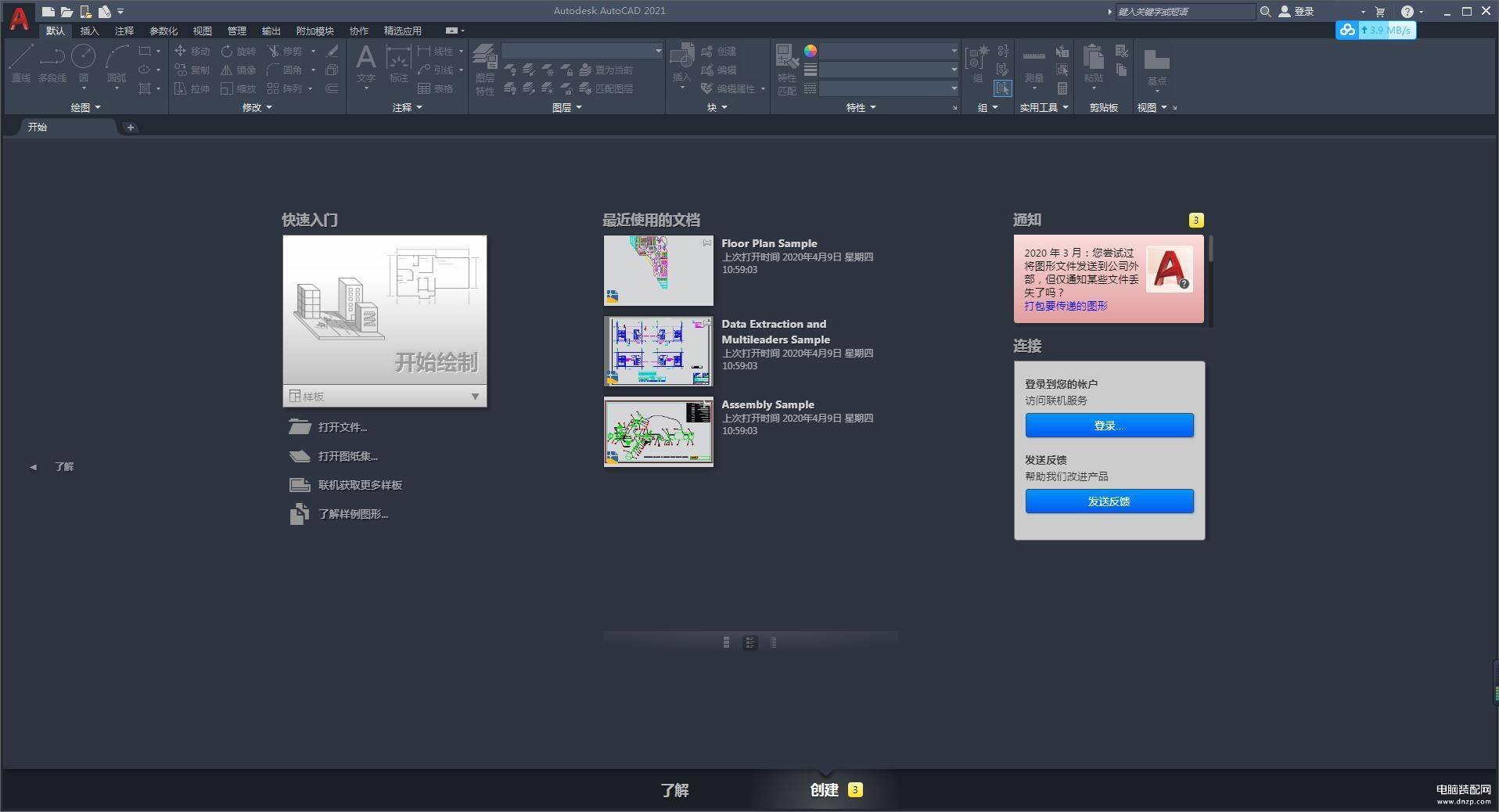
Task: Click the Rotate (旋转) tool
Action: tap(238, 51)
